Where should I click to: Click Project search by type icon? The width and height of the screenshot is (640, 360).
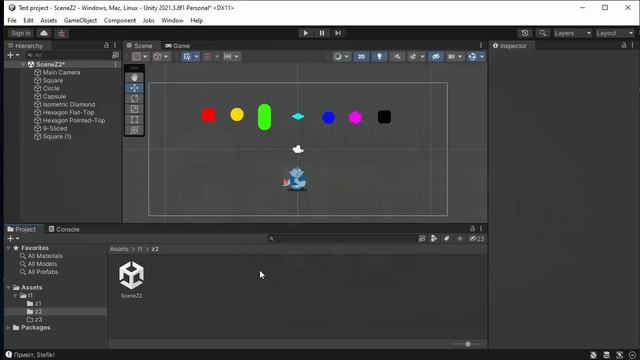click(x=434, y=239)
